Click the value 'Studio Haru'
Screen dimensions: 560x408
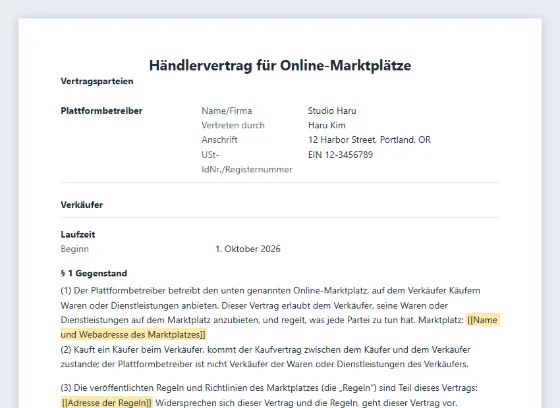click(332, 111)
